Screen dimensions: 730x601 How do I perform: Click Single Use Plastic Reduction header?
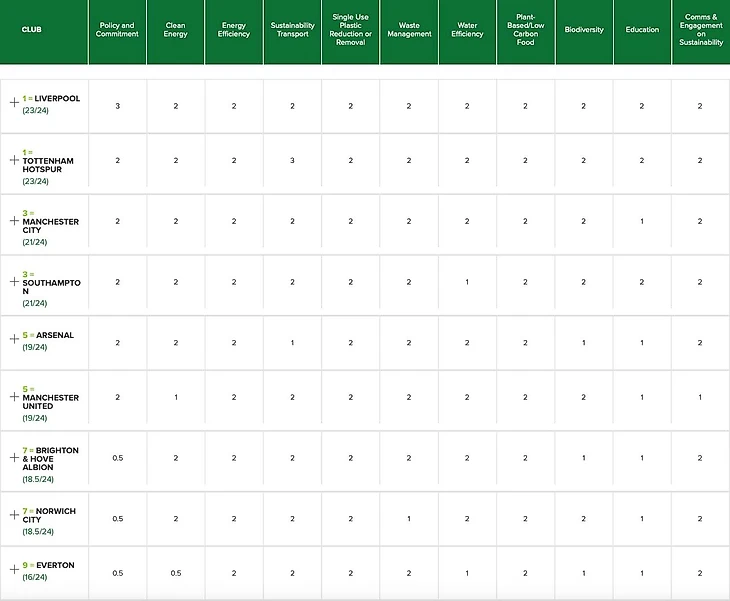point(351,29)
